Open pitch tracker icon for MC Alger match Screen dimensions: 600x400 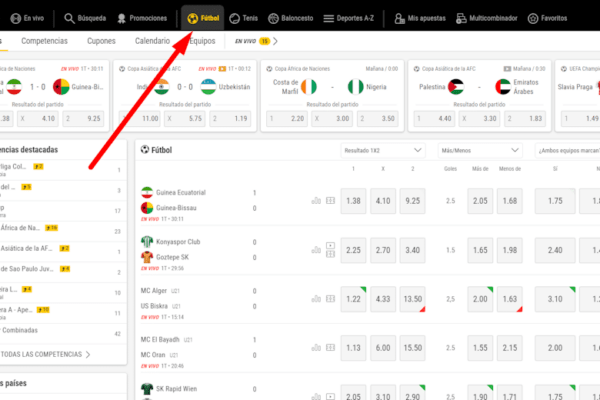point(331,299)
